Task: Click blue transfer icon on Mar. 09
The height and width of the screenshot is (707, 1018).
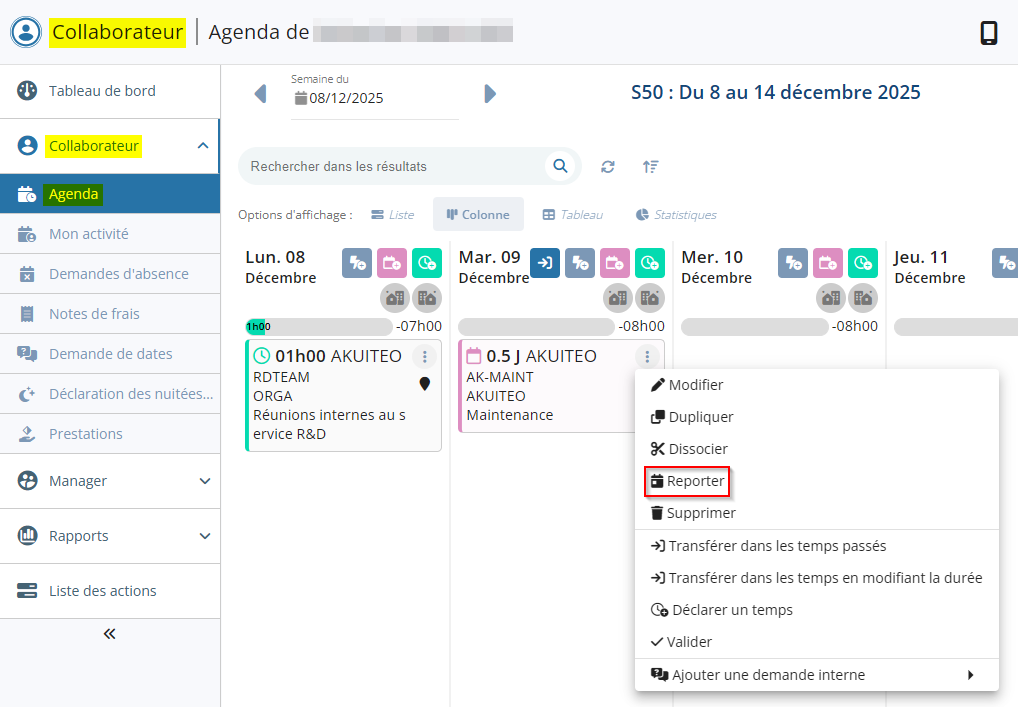Action: tap(545, 263)
